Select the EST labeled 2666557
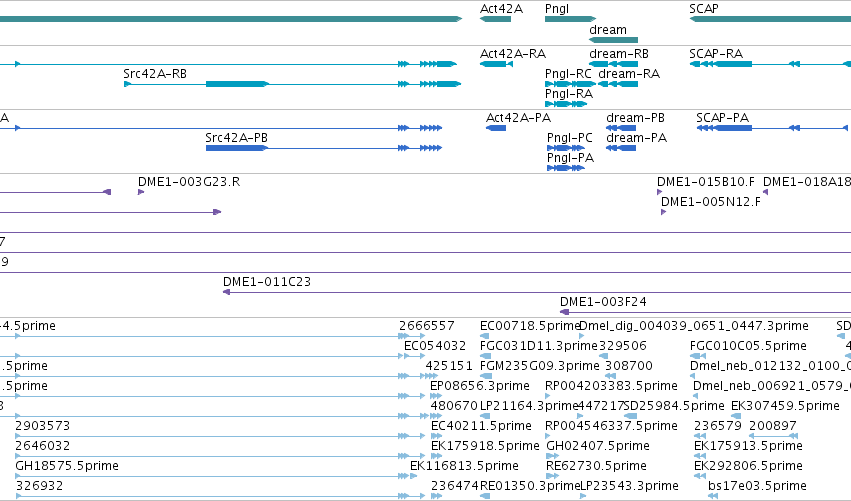Viewport: 851px width, 501px height. (x=427, y=326)
